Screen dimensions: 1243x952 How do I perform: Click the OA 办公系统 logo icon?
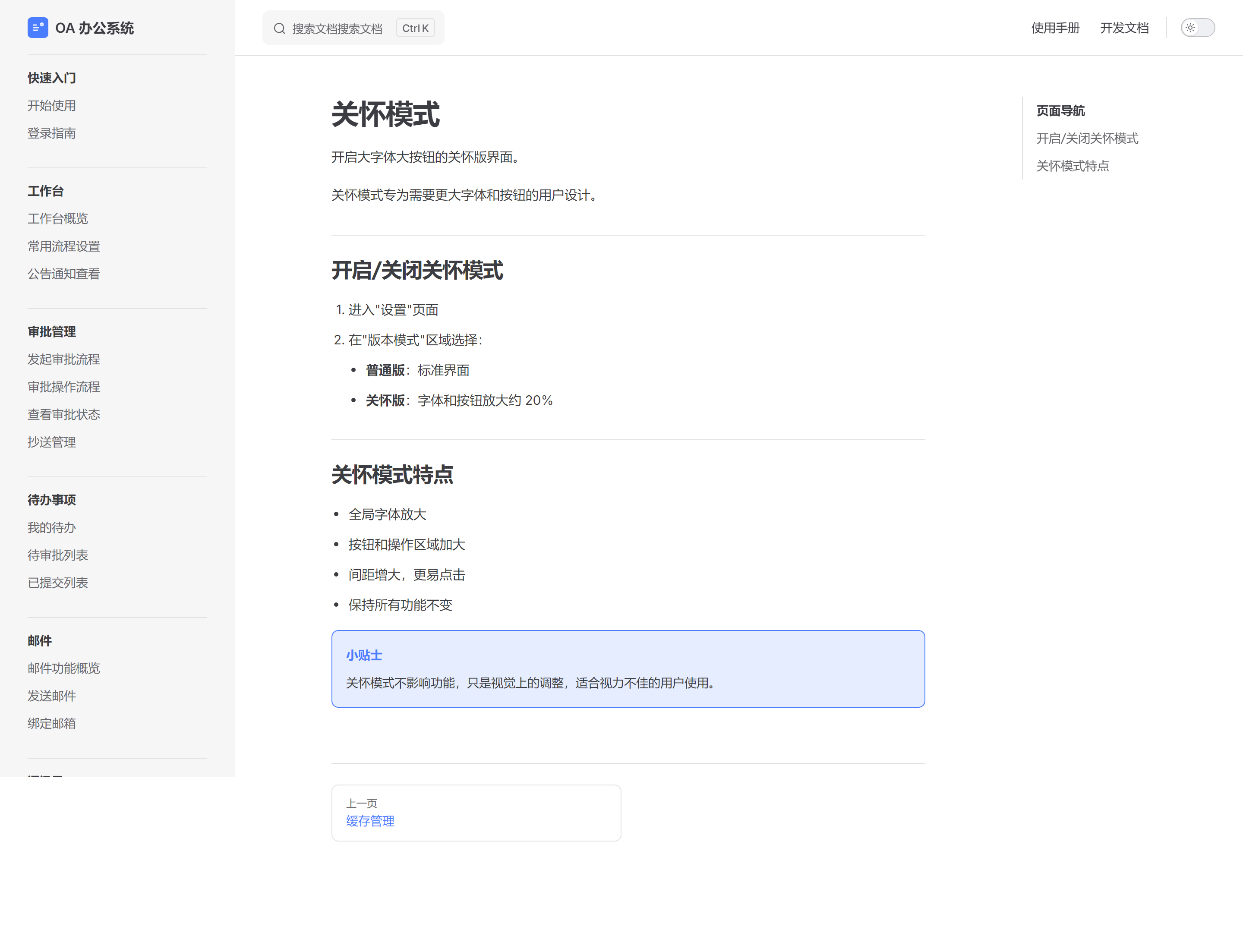click(38, 28)
